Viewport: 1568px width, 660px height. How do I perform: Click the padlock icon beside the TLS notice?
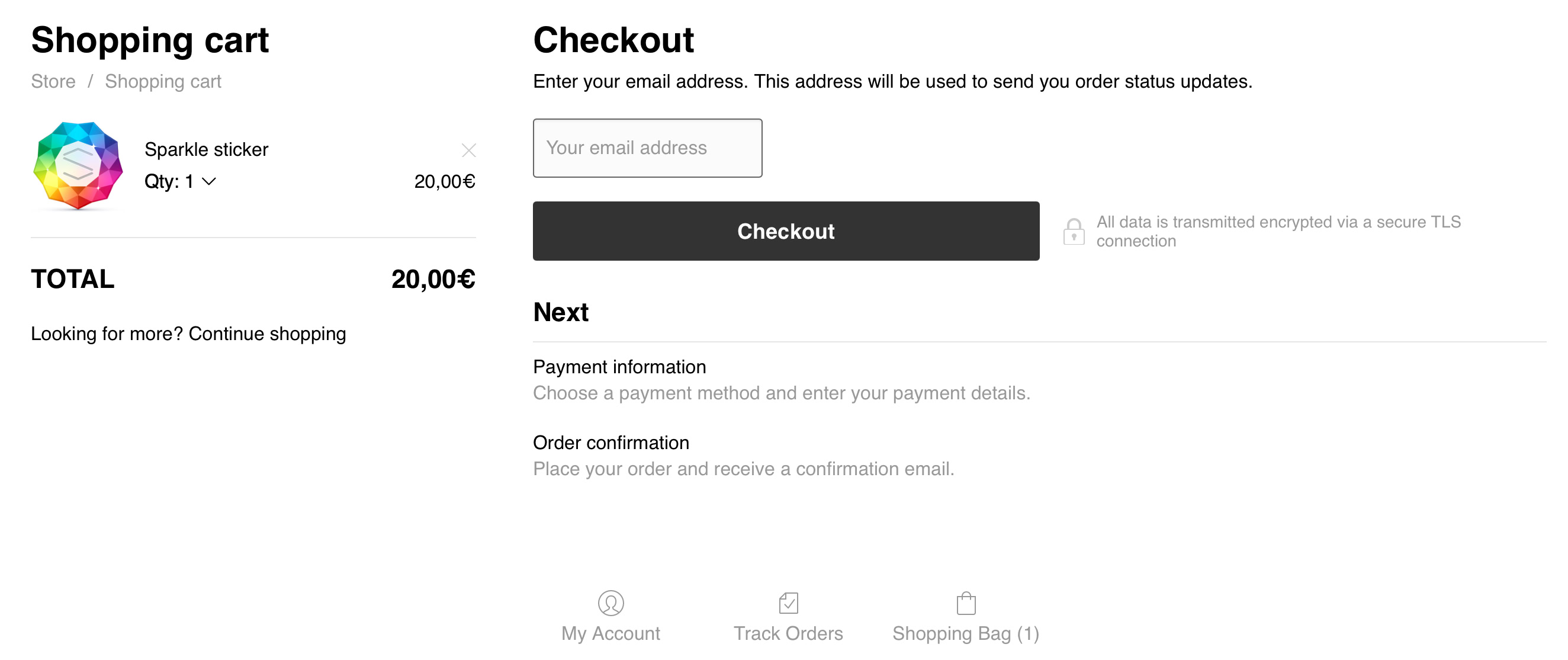(x=1073, y=232)
